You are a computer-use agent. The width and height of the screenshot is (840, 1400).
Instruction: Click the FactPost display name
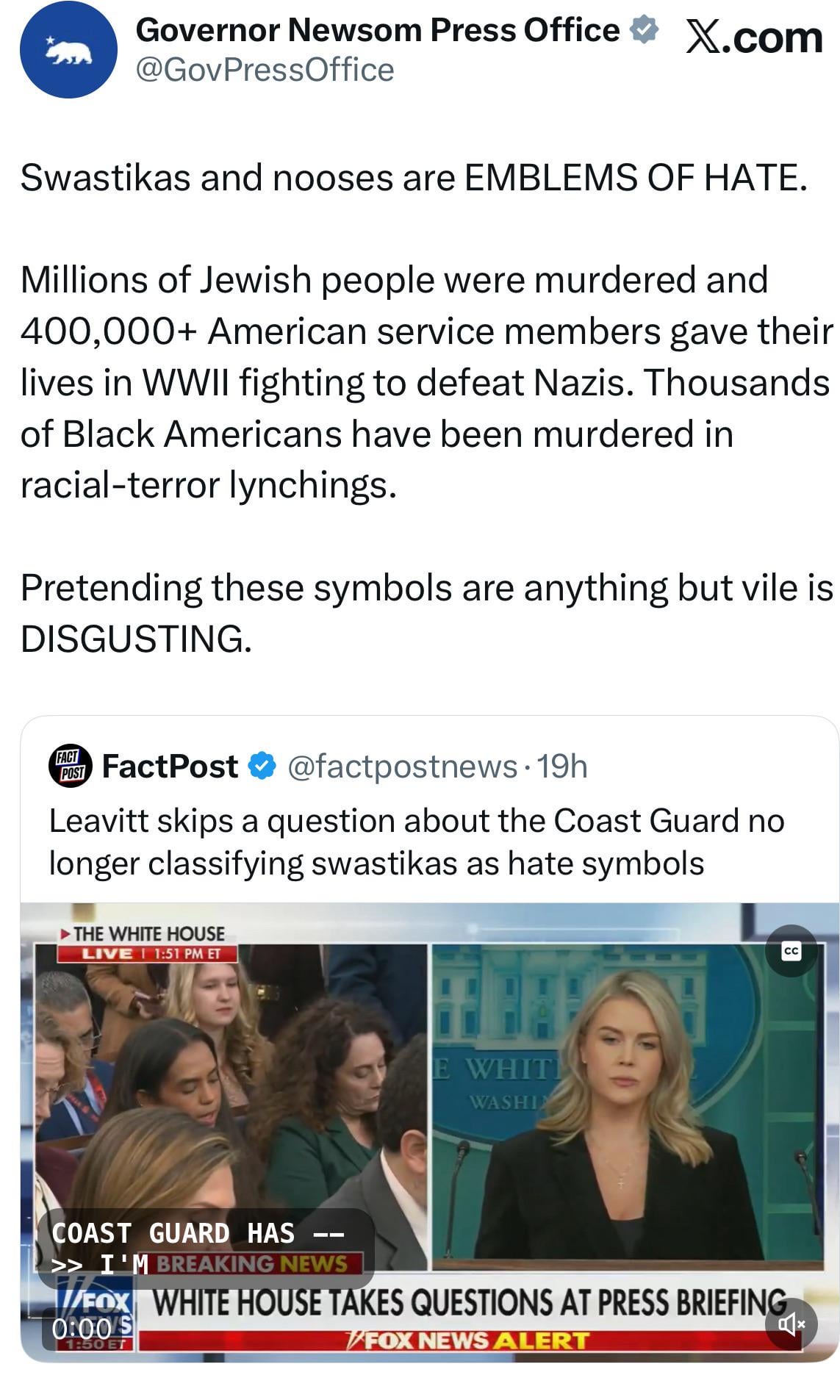click(x=170, y=767)
